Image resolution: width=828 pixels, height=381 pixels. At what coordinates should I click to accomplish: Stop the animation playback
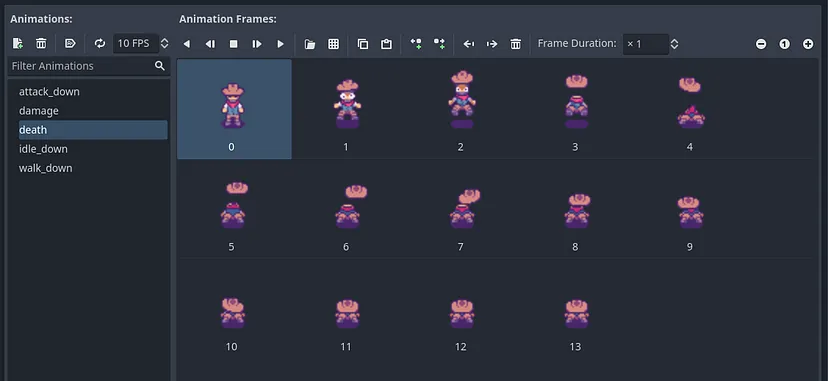233,44
